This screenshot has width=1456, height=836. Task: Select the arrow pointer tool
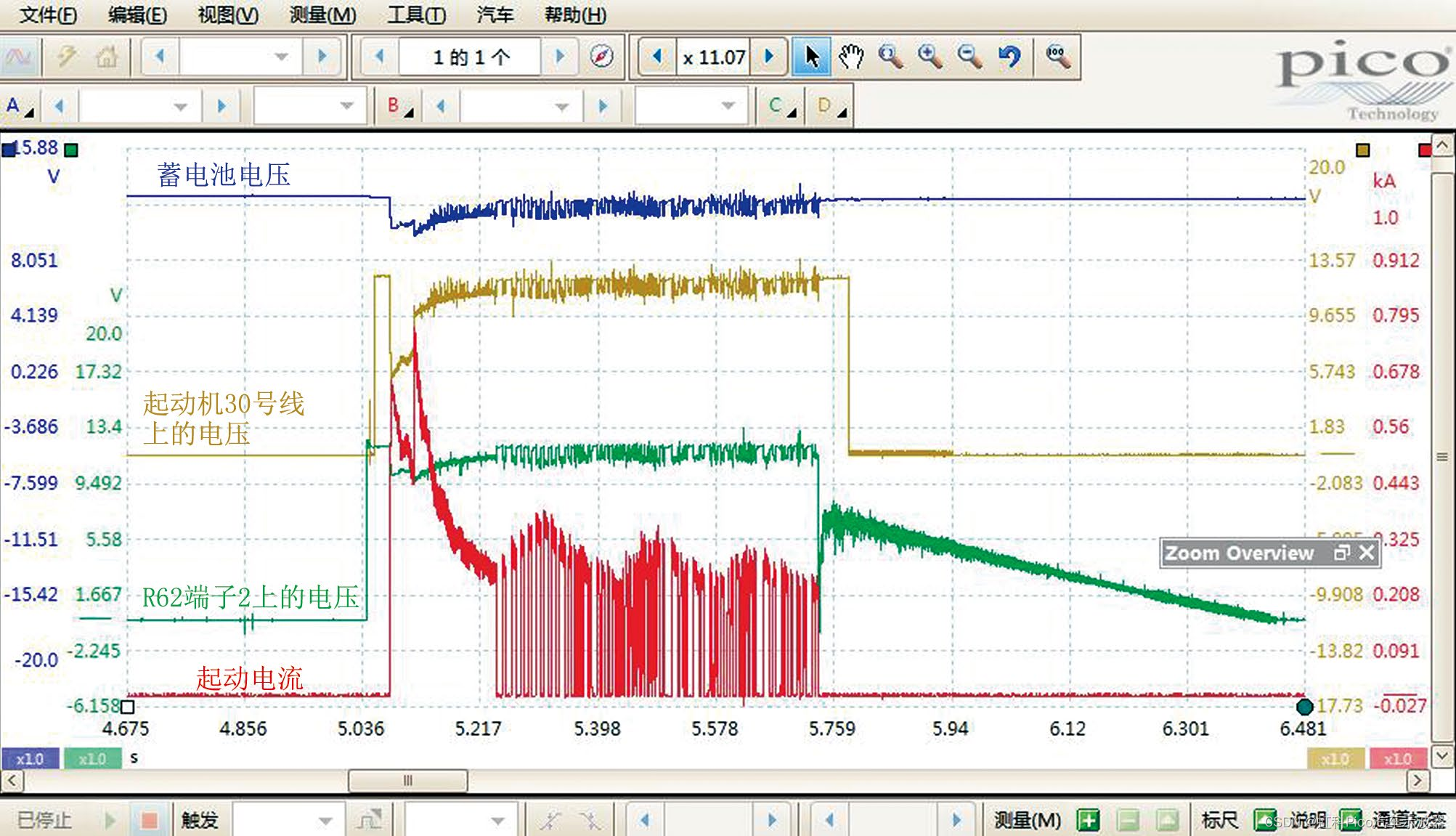tap(811, 57)
